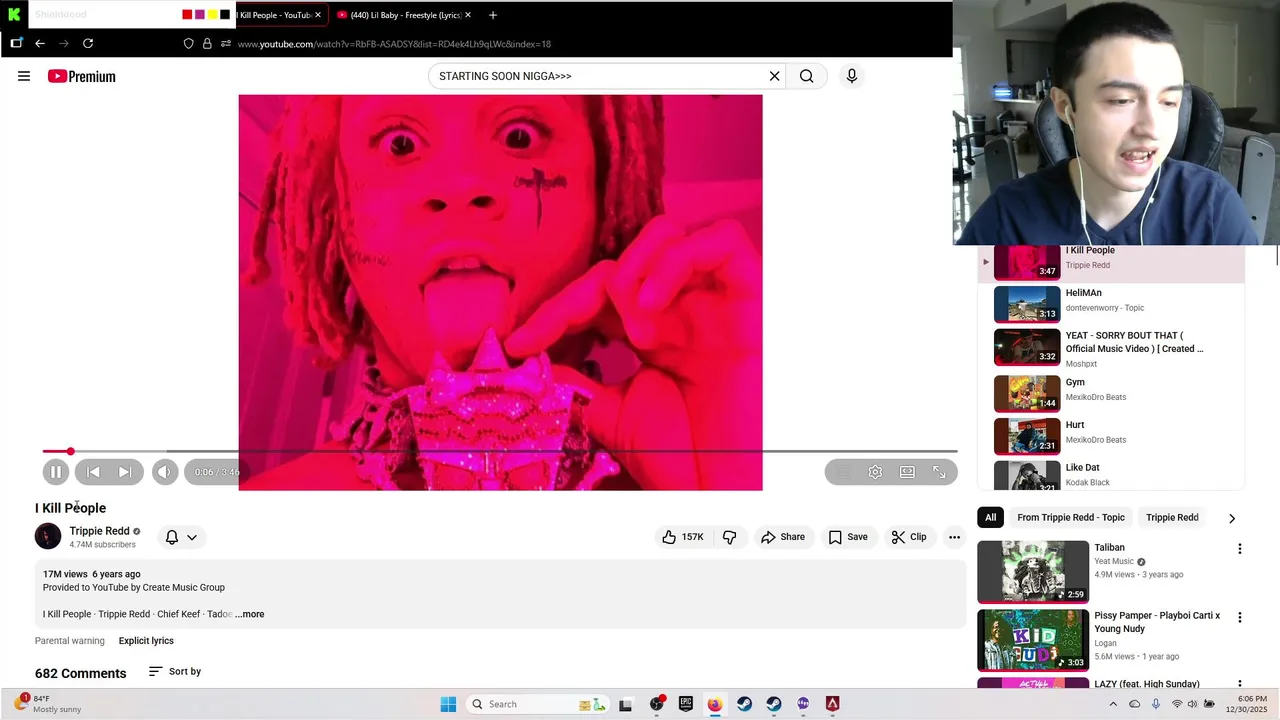Open the Trippie Redd channel avatar
Screen dimensions: 1280x720
click(48, 537)
